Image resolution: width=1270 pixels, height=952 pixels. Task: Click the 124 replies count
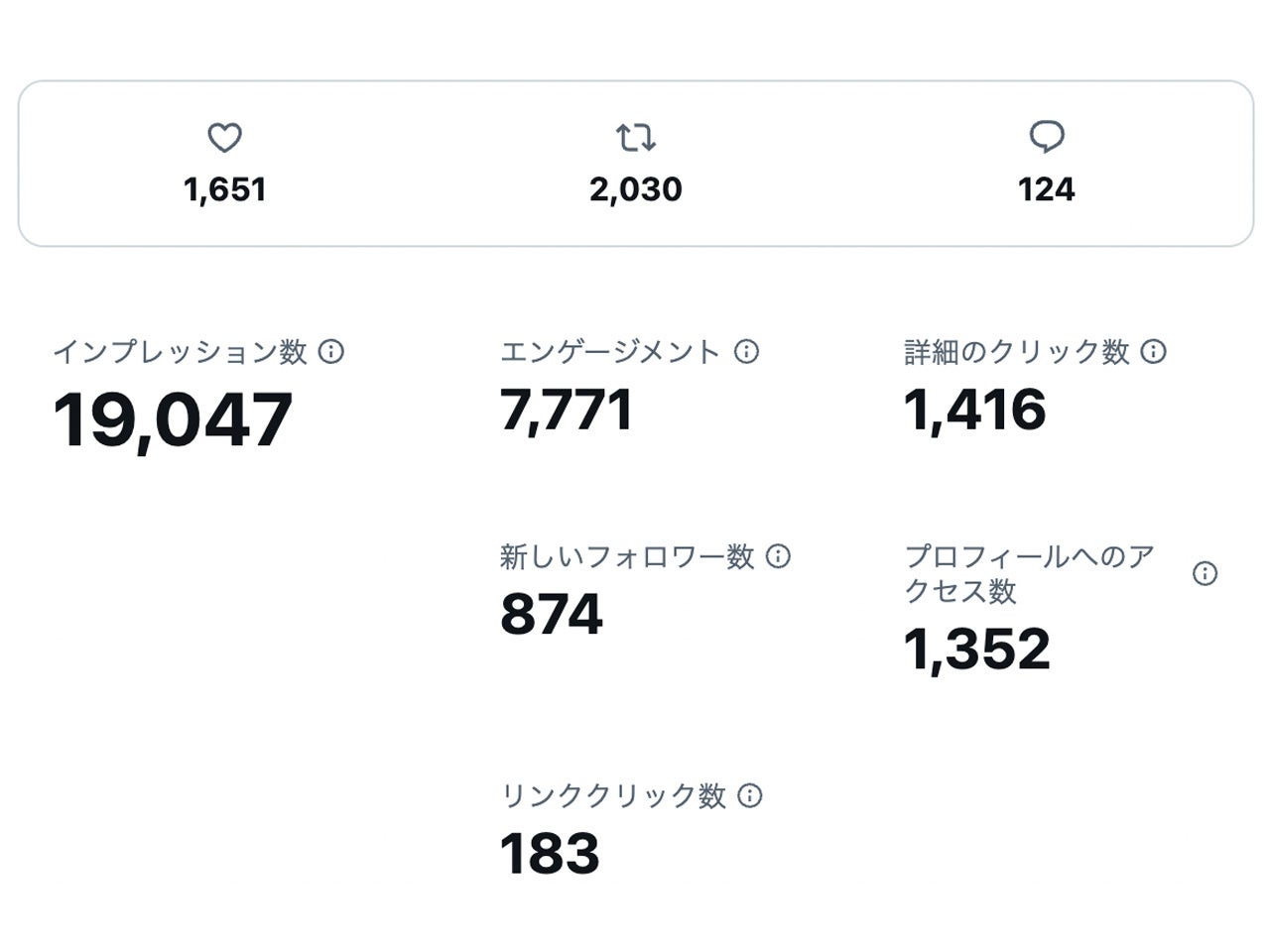coord(1047,189)
